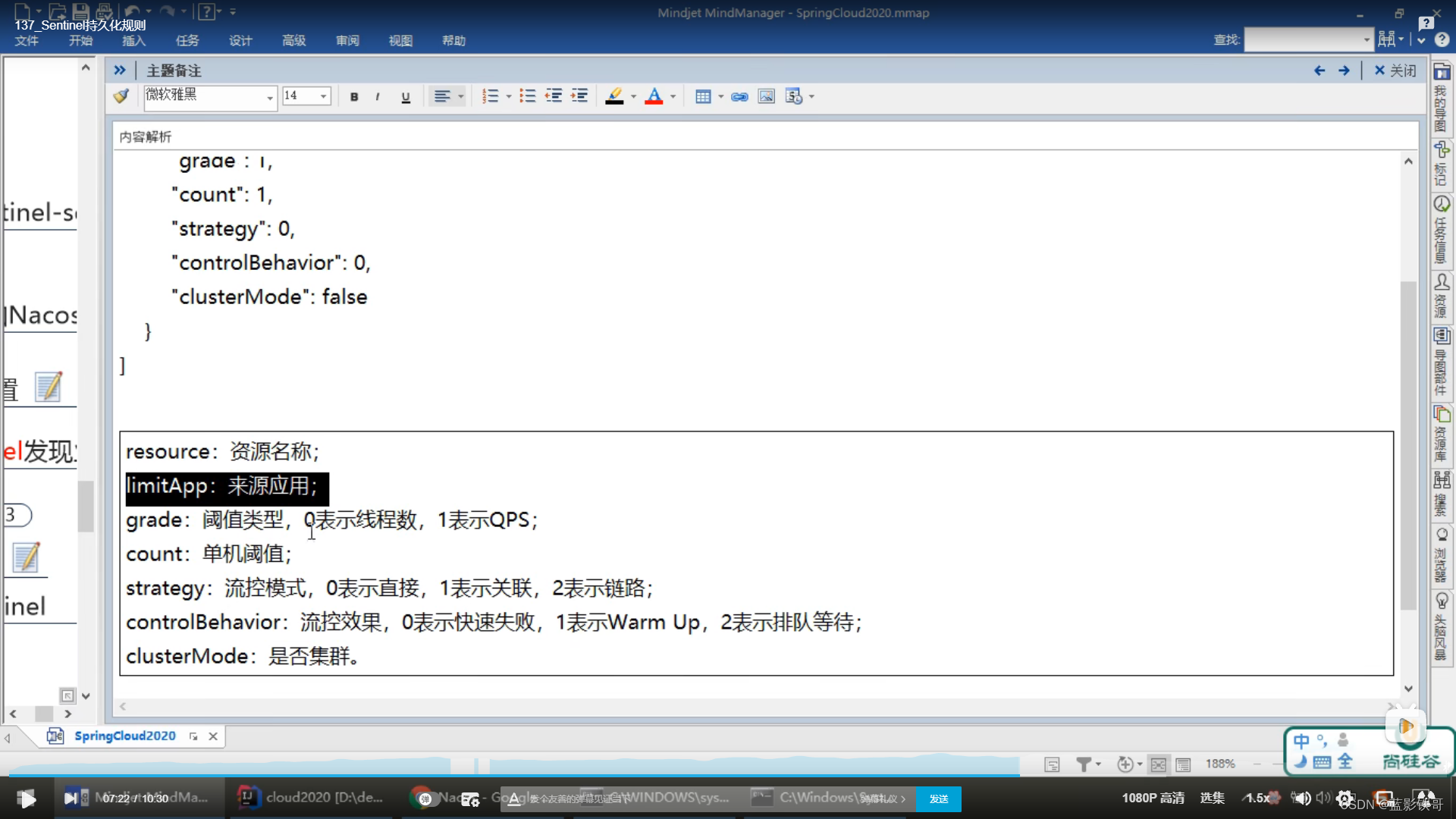Click the decrease indent icon
Image resolution: width=1456 pixels, height=819 pixels.
click(554, 96)
